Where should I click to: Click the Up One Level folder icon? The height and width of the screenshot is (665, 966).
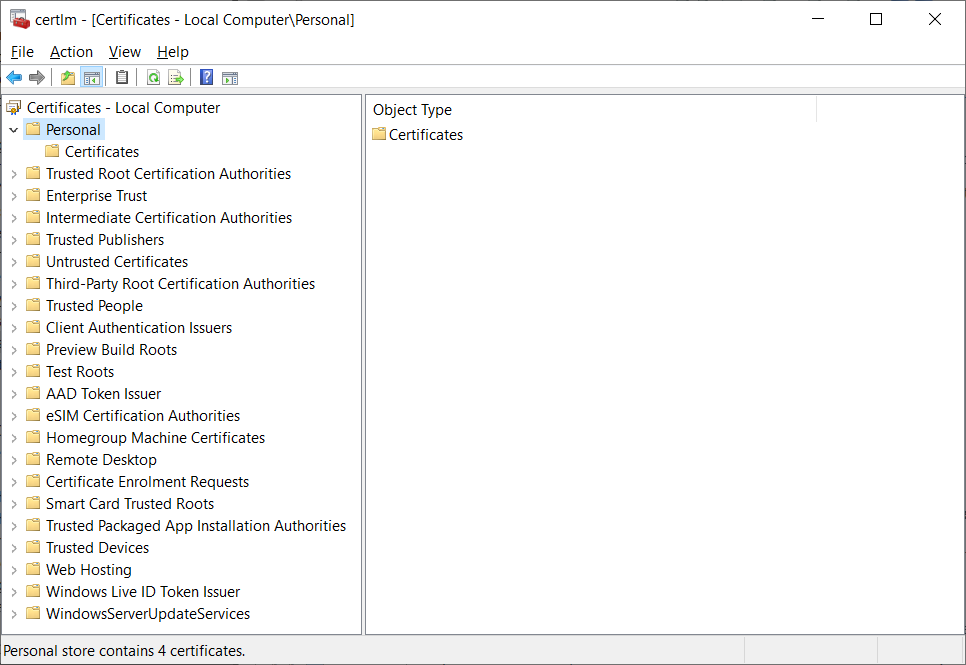[68, 78]
